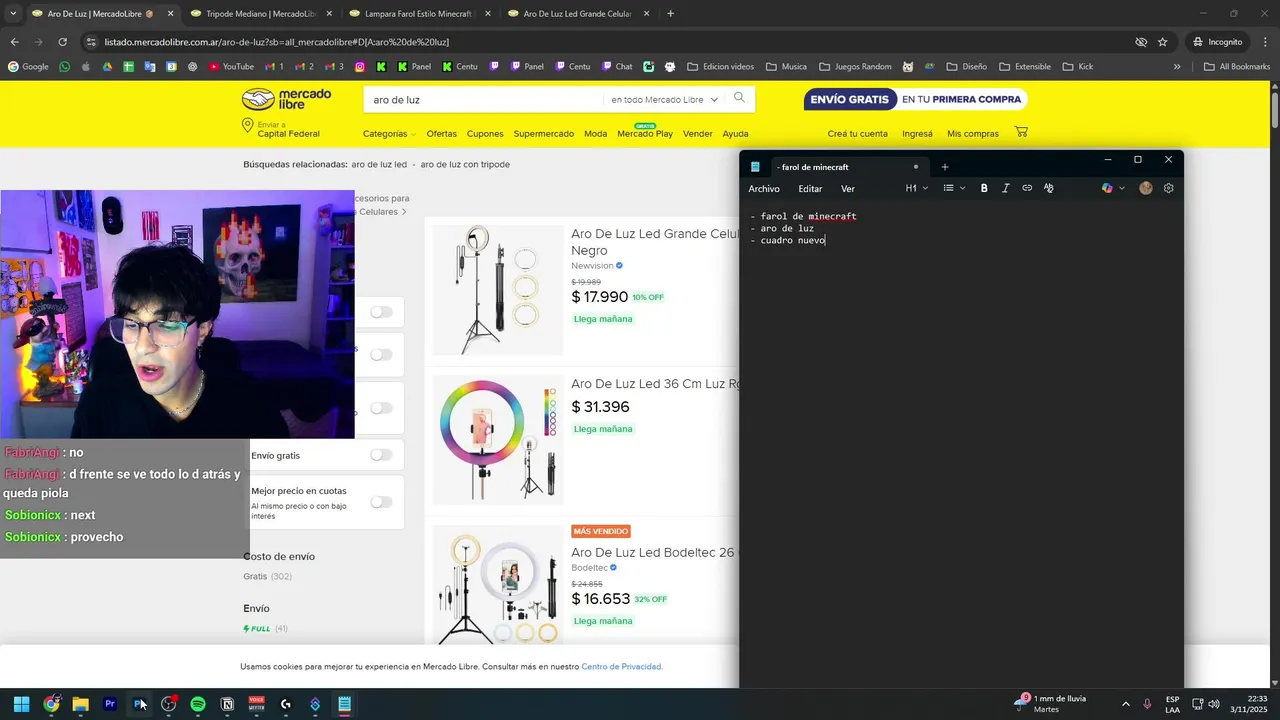Open the heading H1 style dropdown
The width and height of the screenshot is (1280, 720).
[x=917, y=188]
